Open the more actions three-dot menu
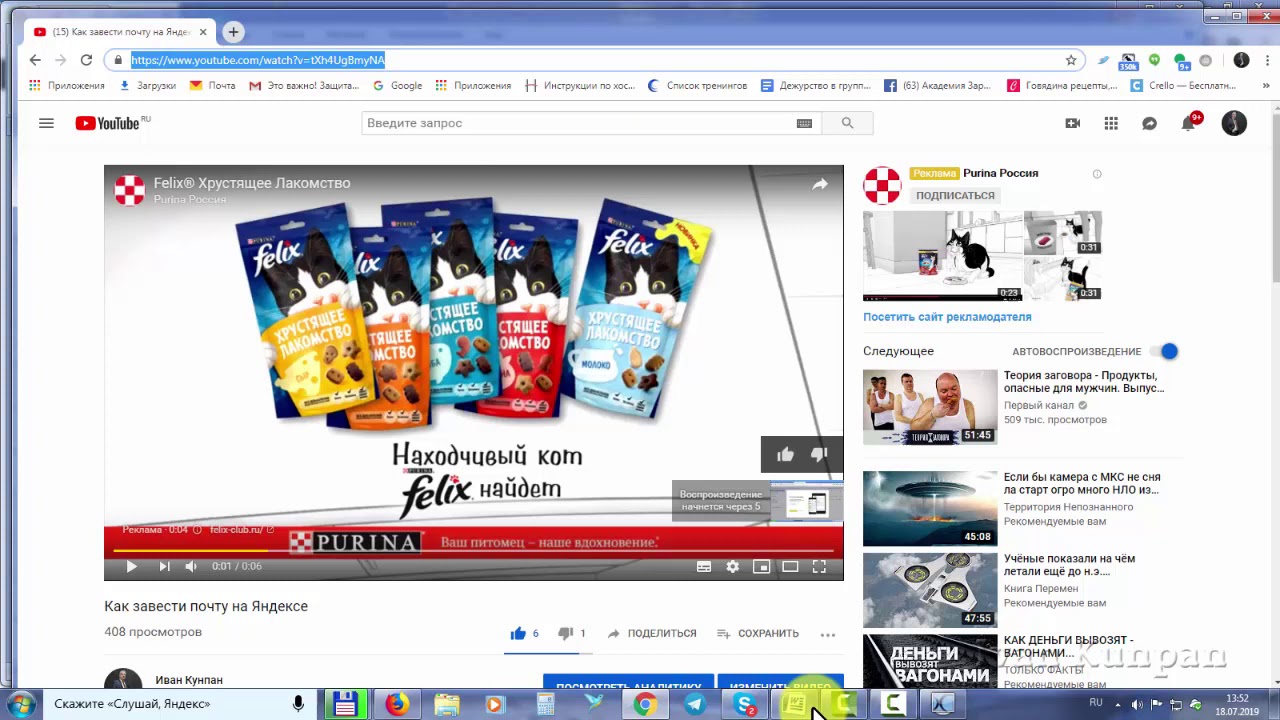The image size is (1280, 720). pos(828,634)
